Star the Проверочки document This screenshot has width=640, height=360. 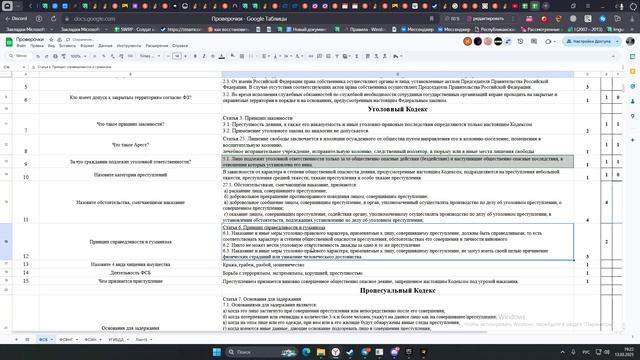tap(51, 40)
